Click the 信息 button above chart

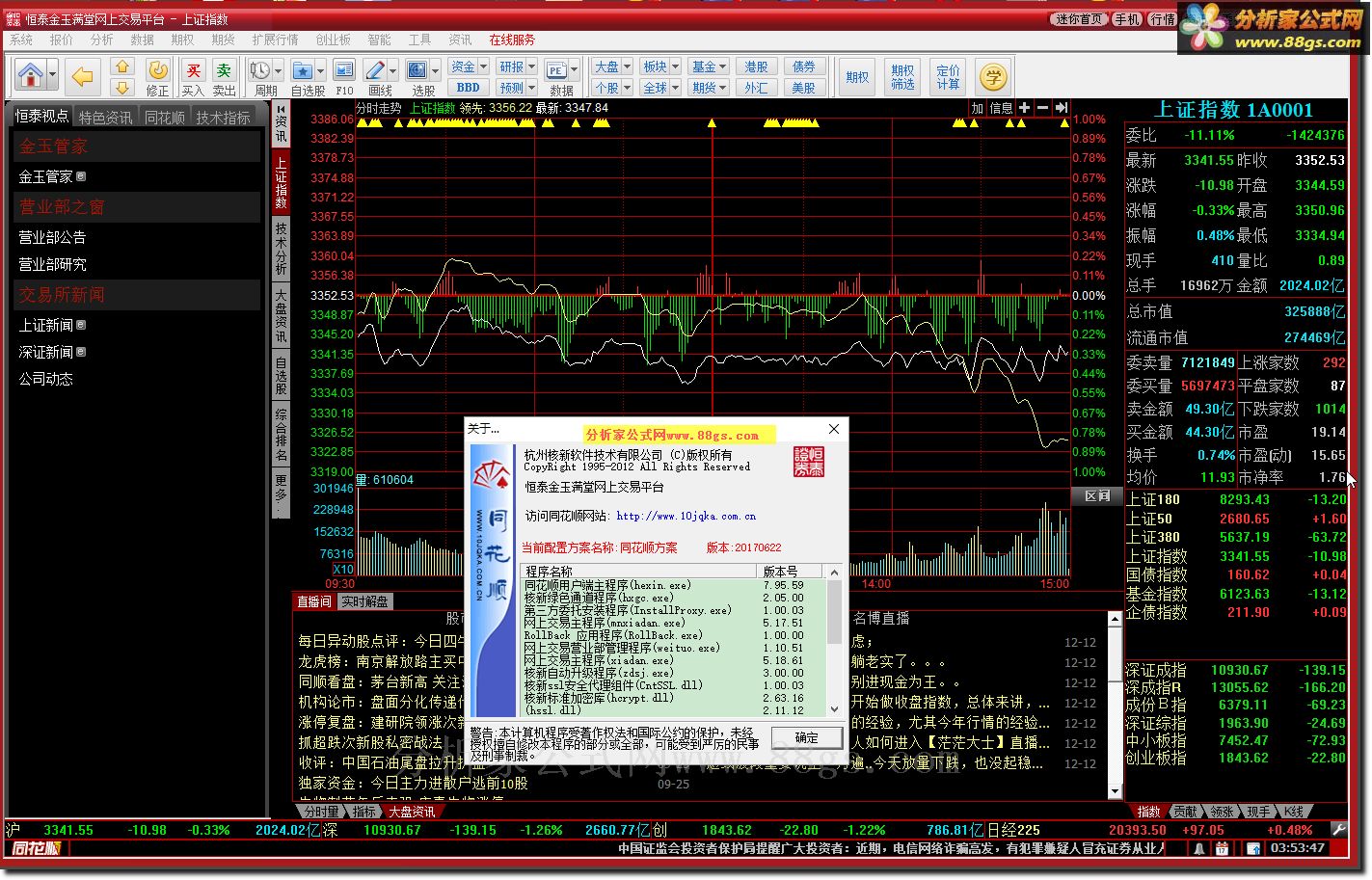pyautogui.click(x=1002, y=108)
